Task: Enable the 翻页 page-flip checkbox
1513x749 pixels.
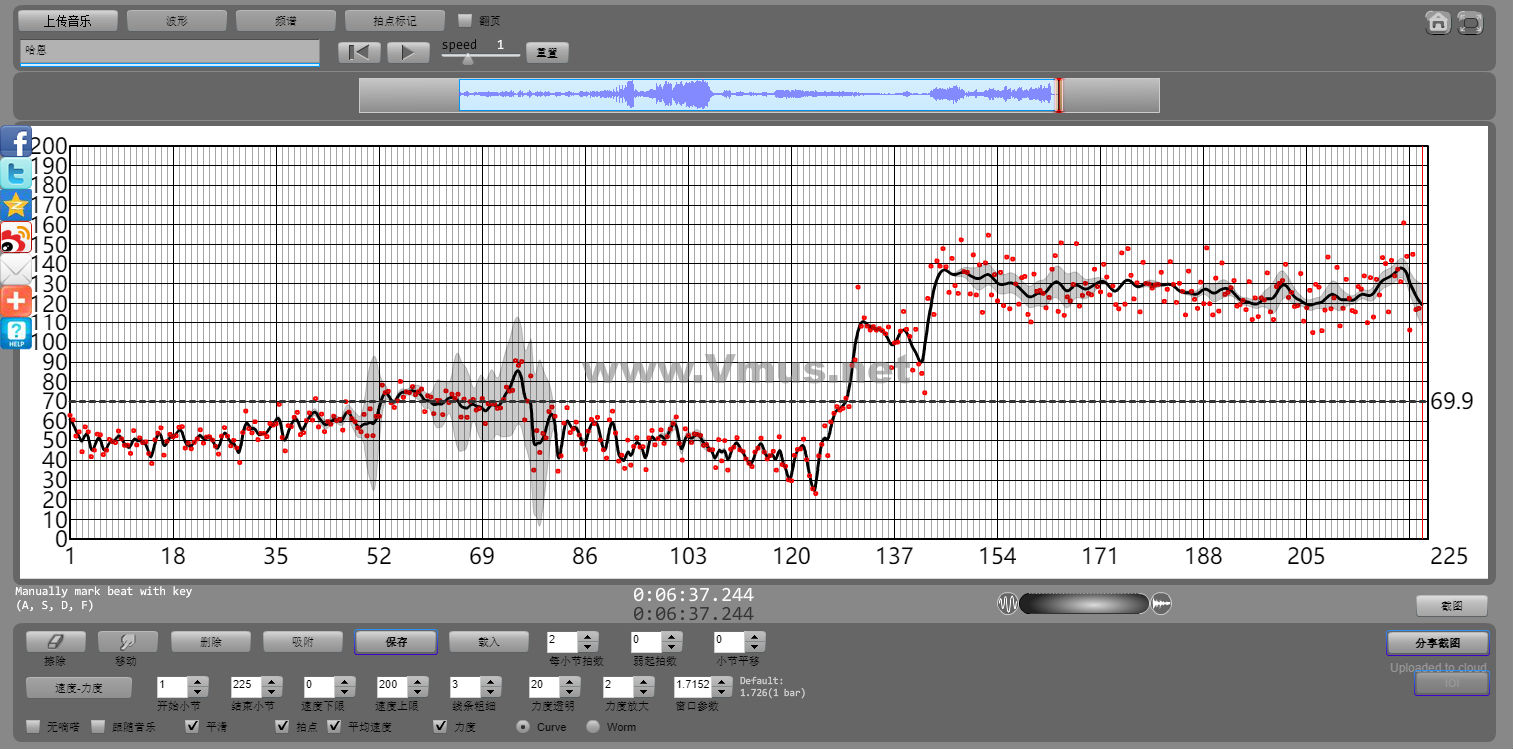Action: point(465,20)
